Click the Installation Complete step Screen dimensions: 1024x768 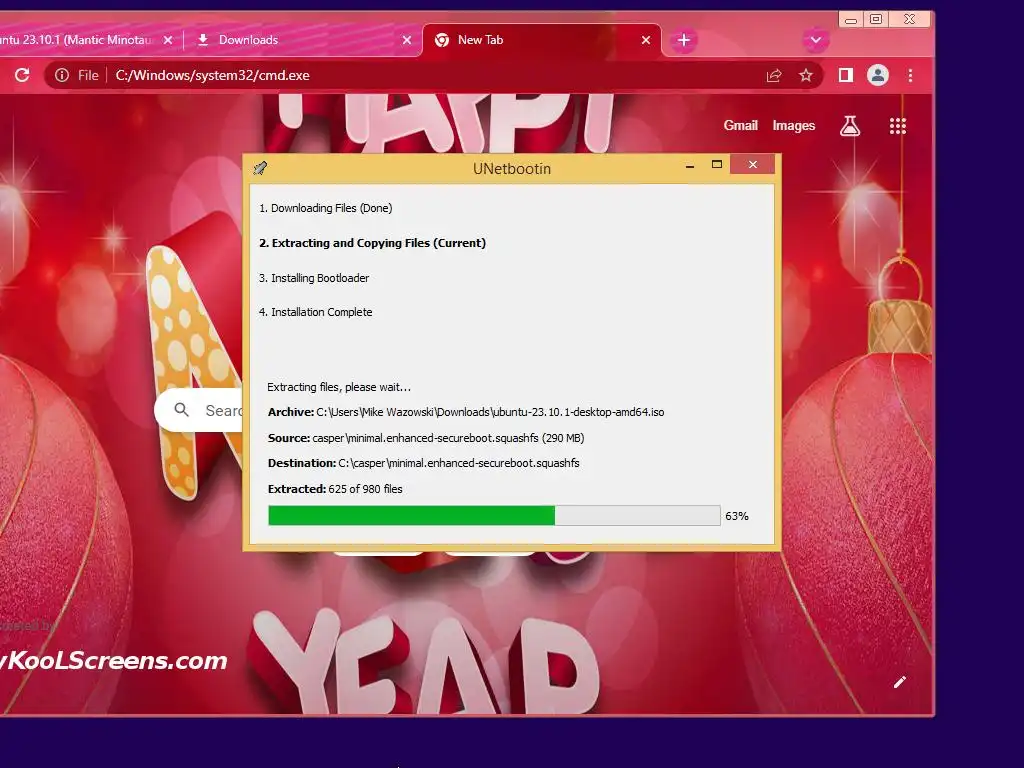tap(315, 312)
